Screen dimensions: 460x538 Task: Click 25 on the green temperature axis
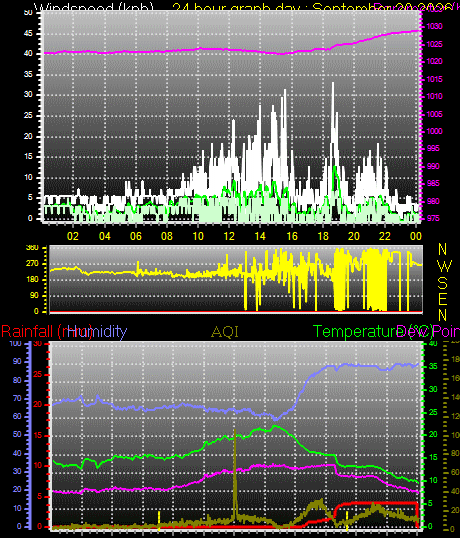[433, 412]
